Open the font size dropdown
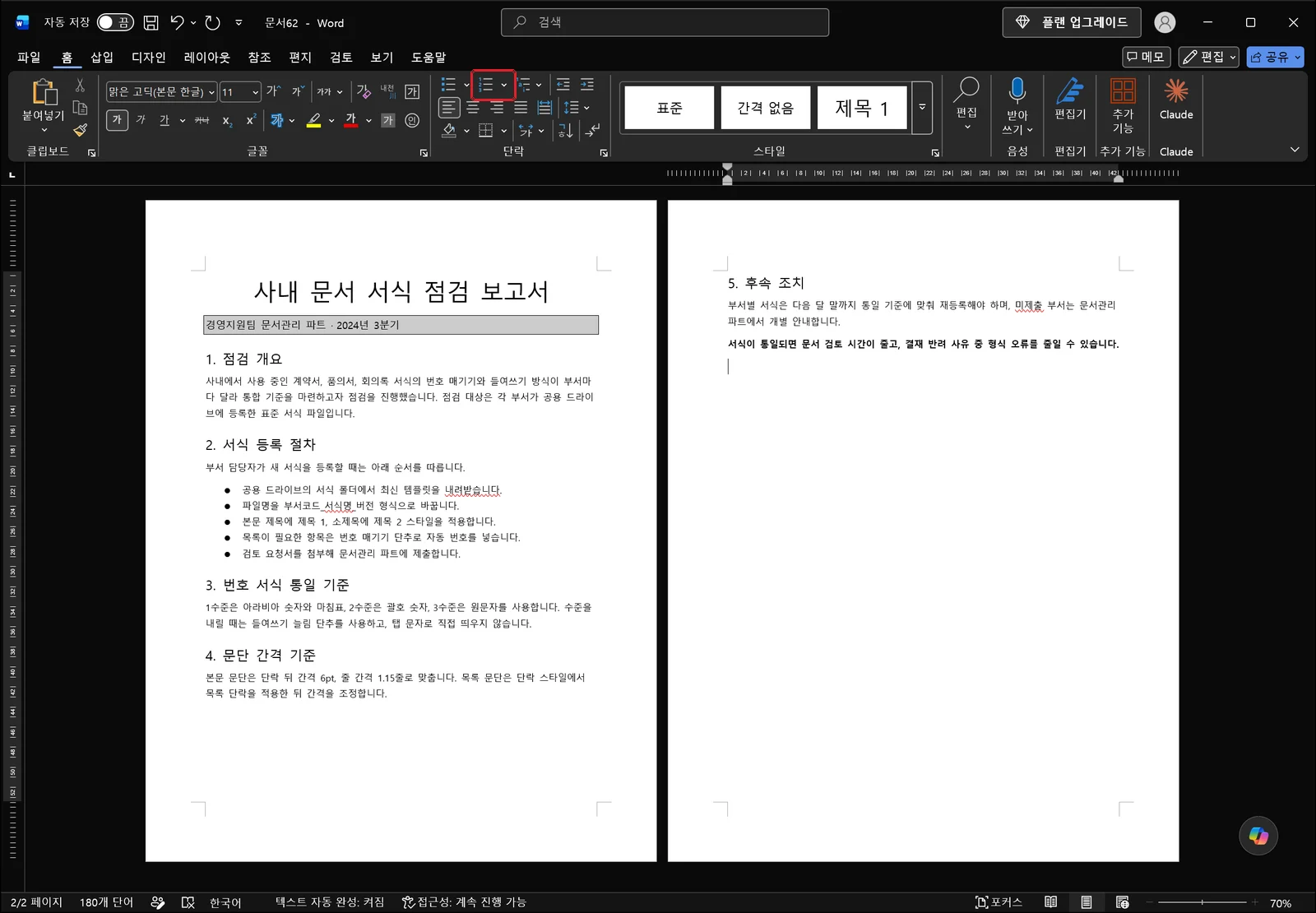 pos(256,92)
